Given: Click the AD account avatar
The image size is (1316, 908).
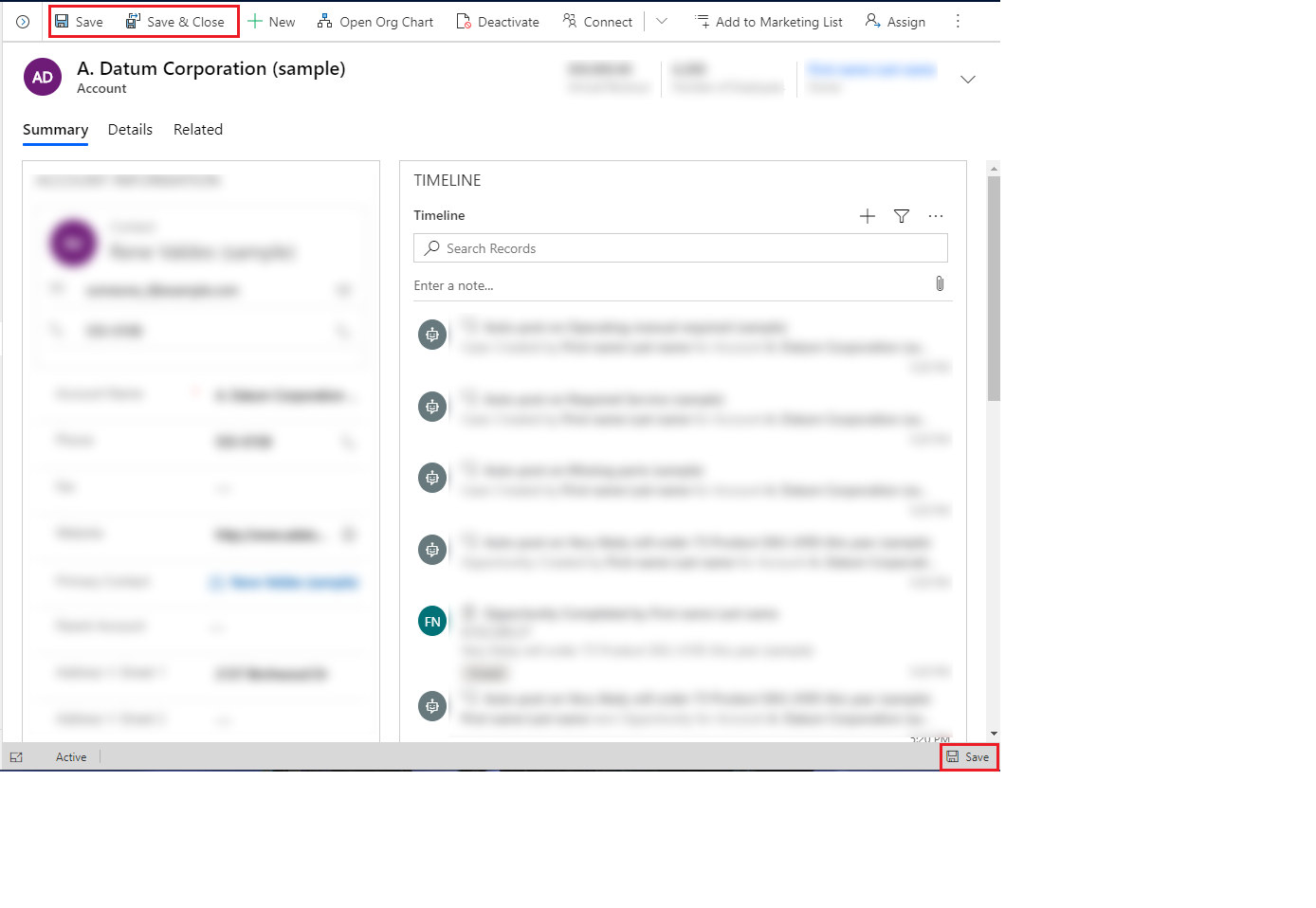Looking at the screenshot, I should [43, 78].
